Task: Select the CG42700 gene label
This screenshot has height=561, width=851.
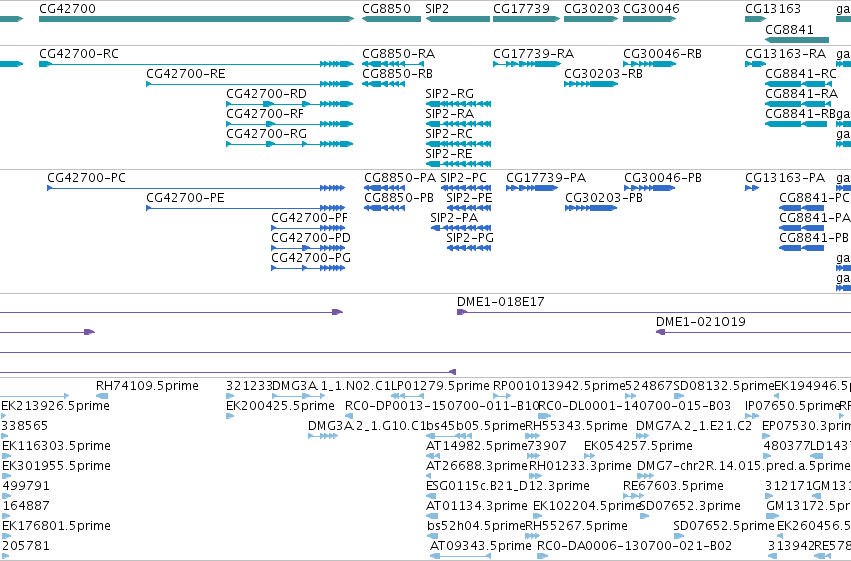Action: click(67, 9)
